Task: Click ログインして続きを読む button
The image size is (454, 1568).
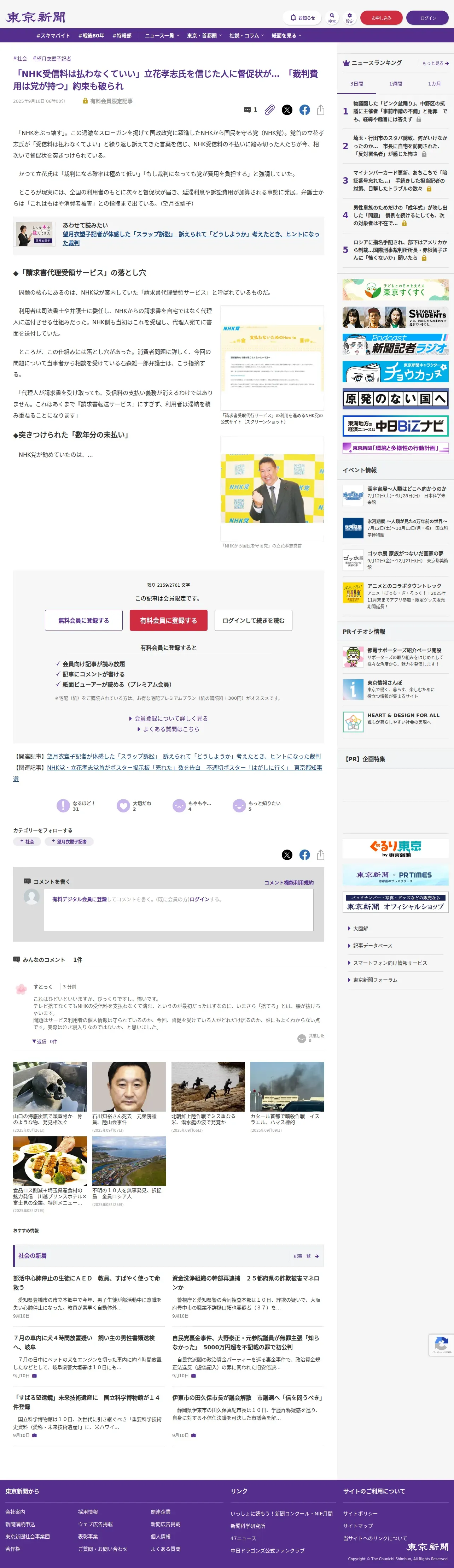Action: 253,620
